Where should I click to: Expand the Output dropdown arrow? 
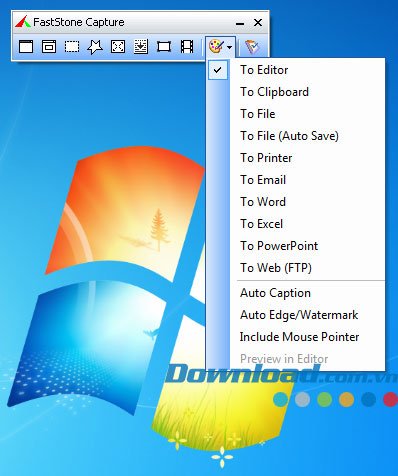pyautogui.click(x=230, y=47)
